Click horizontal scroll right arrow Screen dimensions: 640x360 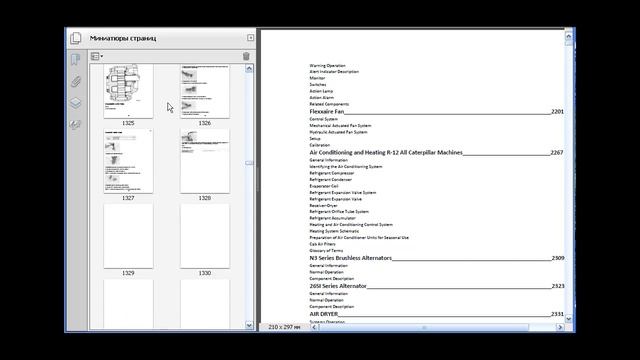coord(560,327)
